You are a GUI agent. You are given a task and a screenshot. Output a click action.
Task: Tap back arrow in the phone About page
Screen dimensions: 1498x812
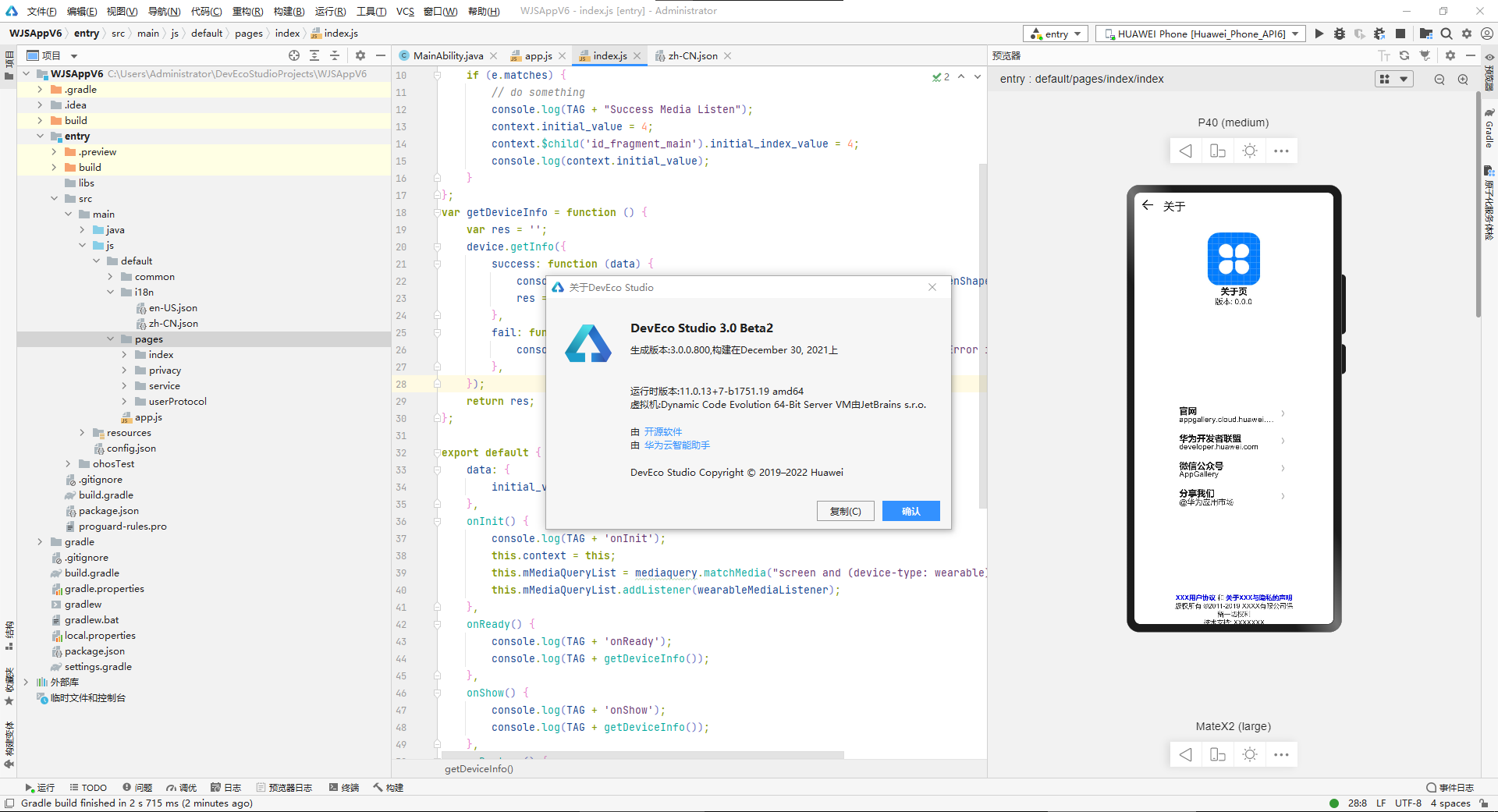(x=1148, y=205)
